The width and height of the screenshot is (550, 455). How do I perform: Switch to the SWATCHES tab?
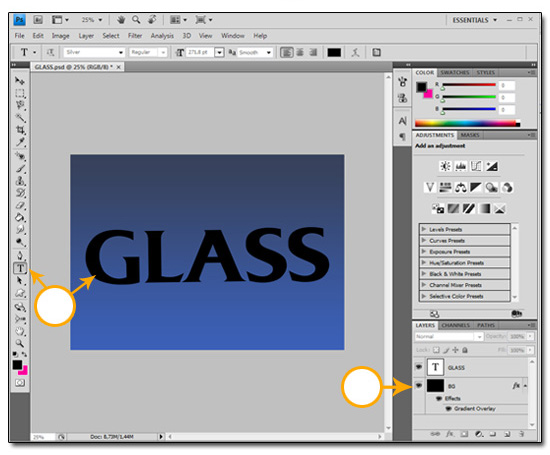(x=455, y=73)
